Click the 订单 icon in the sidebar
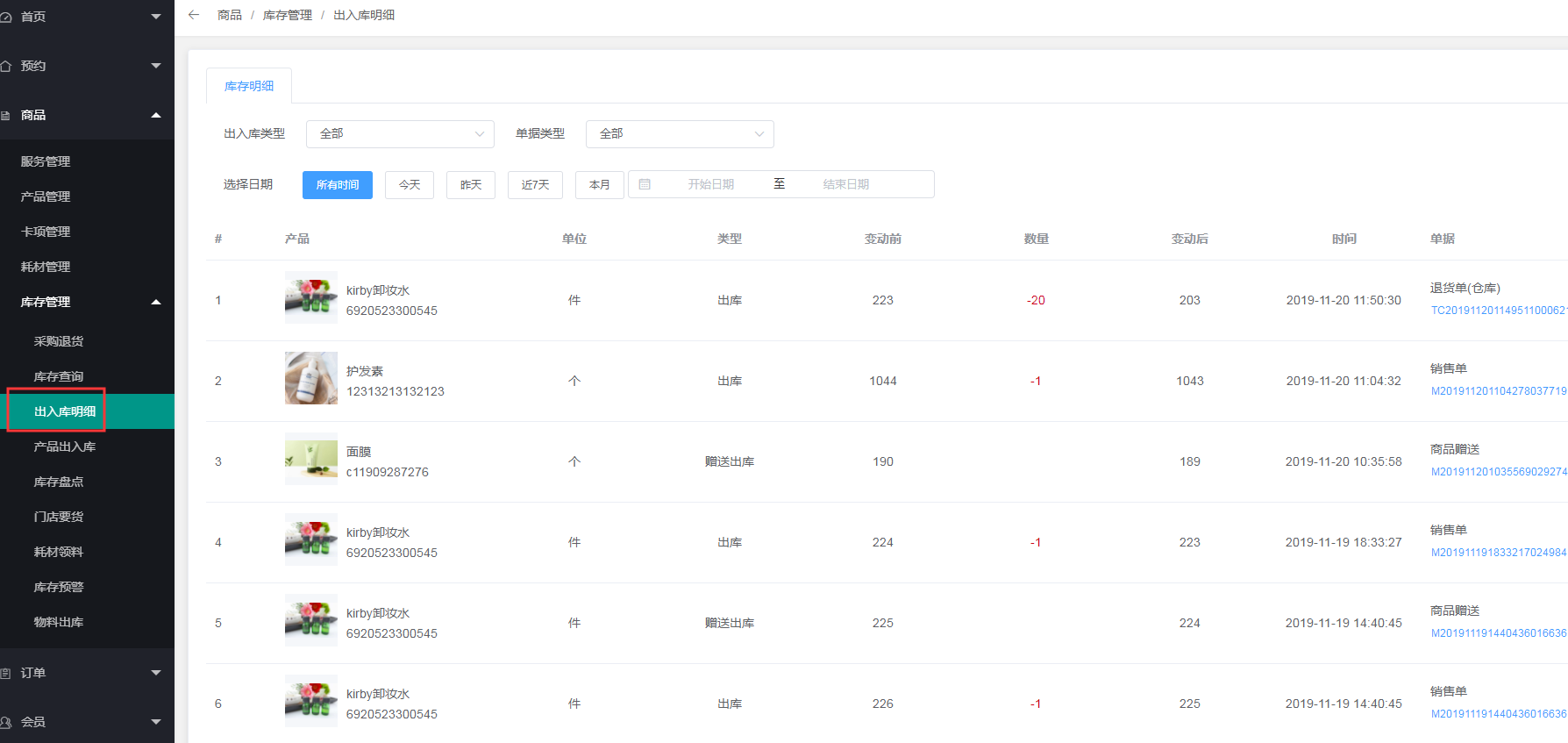The width and height of the screenshot is (1568, 743). 6,673
